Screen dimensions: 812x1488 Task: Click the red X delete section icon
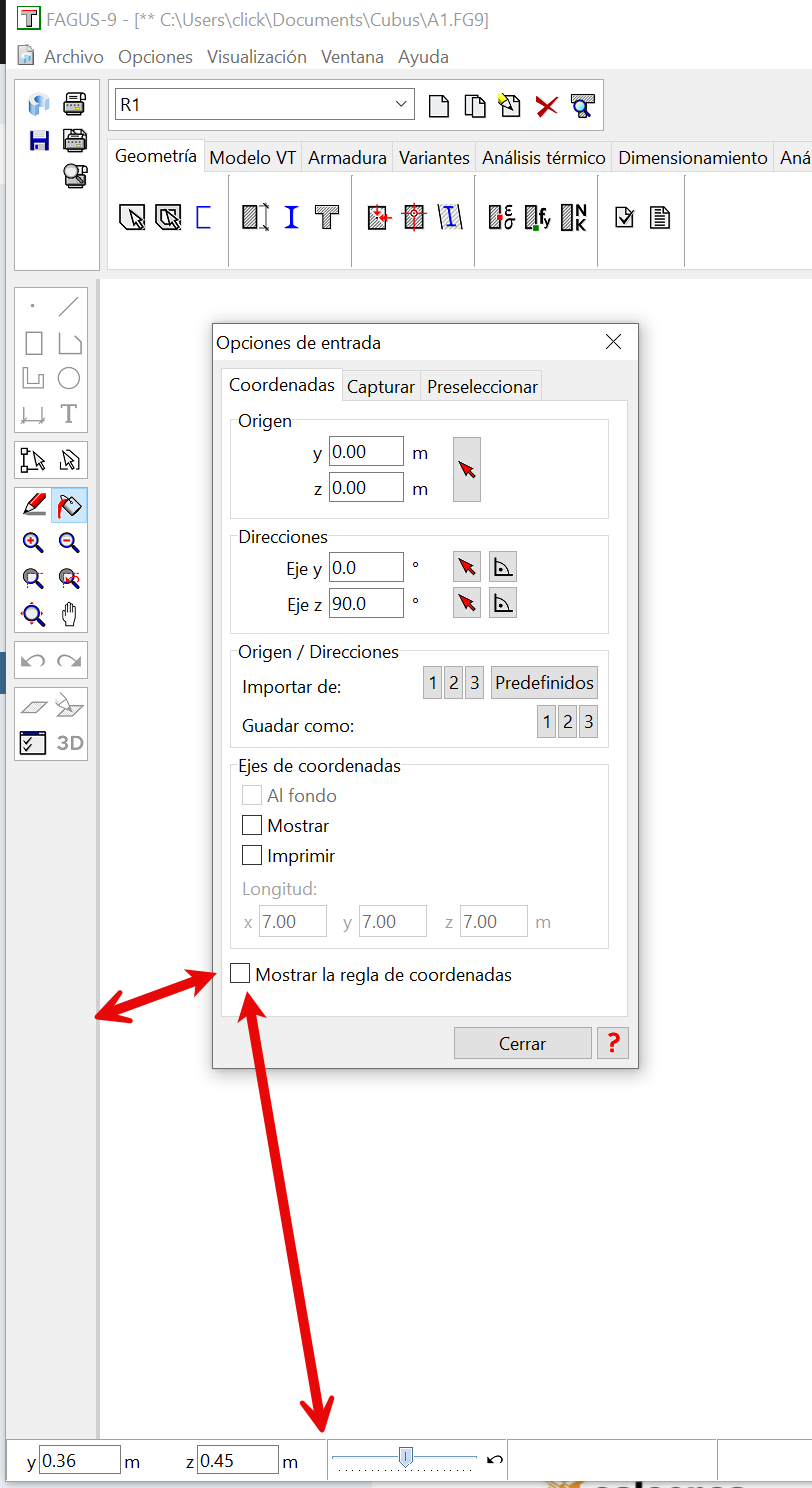(546, 106)
